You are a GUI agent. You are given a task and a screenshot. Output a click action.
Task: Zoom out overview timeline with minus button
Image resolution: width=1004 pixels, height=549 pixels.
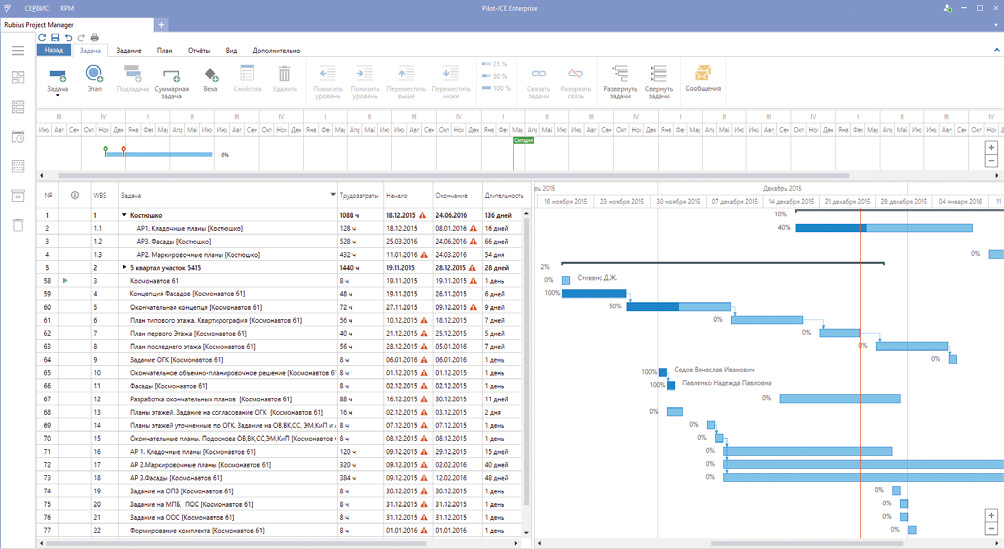991,161
